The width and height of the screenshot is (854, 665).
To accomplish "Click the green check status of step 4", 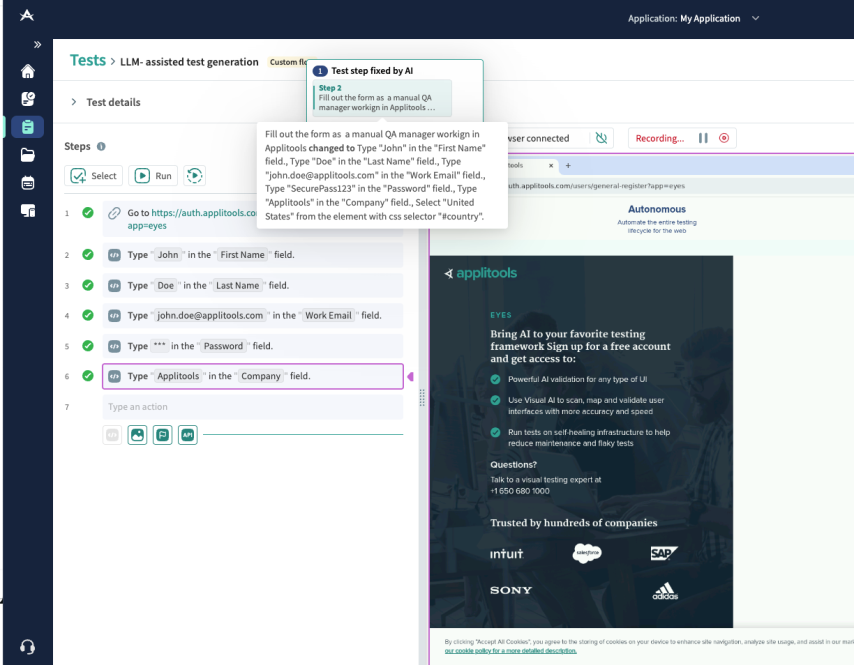I will (x=88, y=315).
